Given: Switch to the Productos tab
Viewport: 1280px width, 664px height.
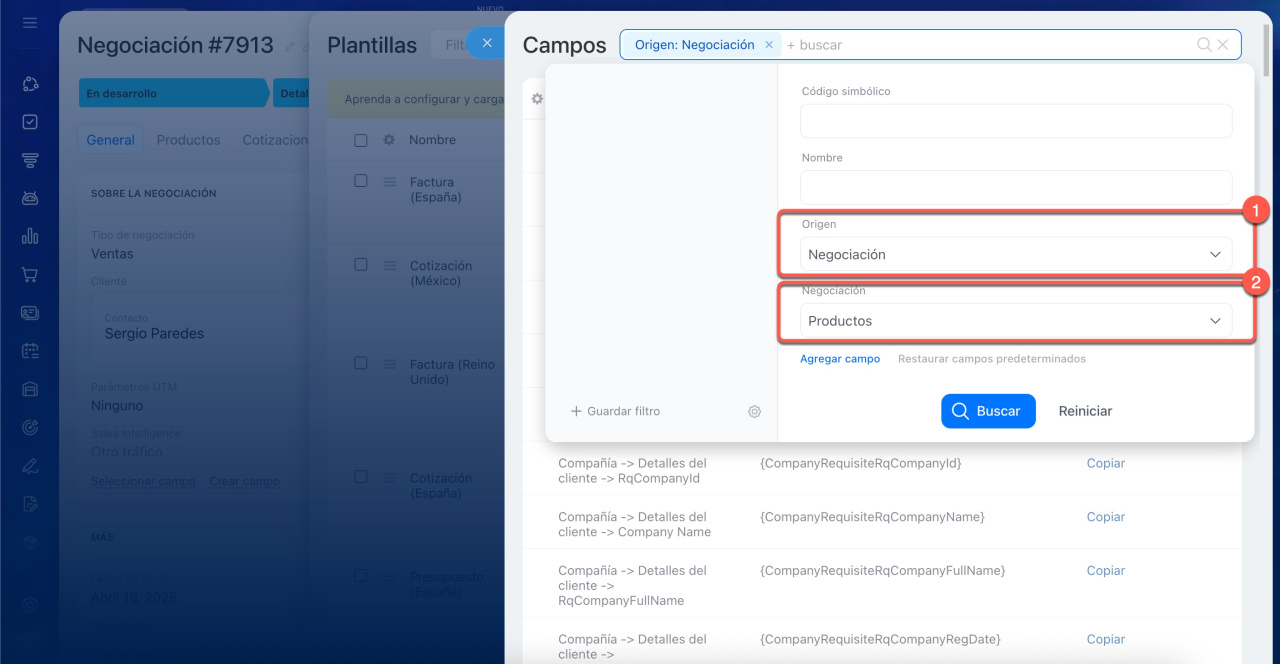Looking at the screenshot, I should [188, 140].
